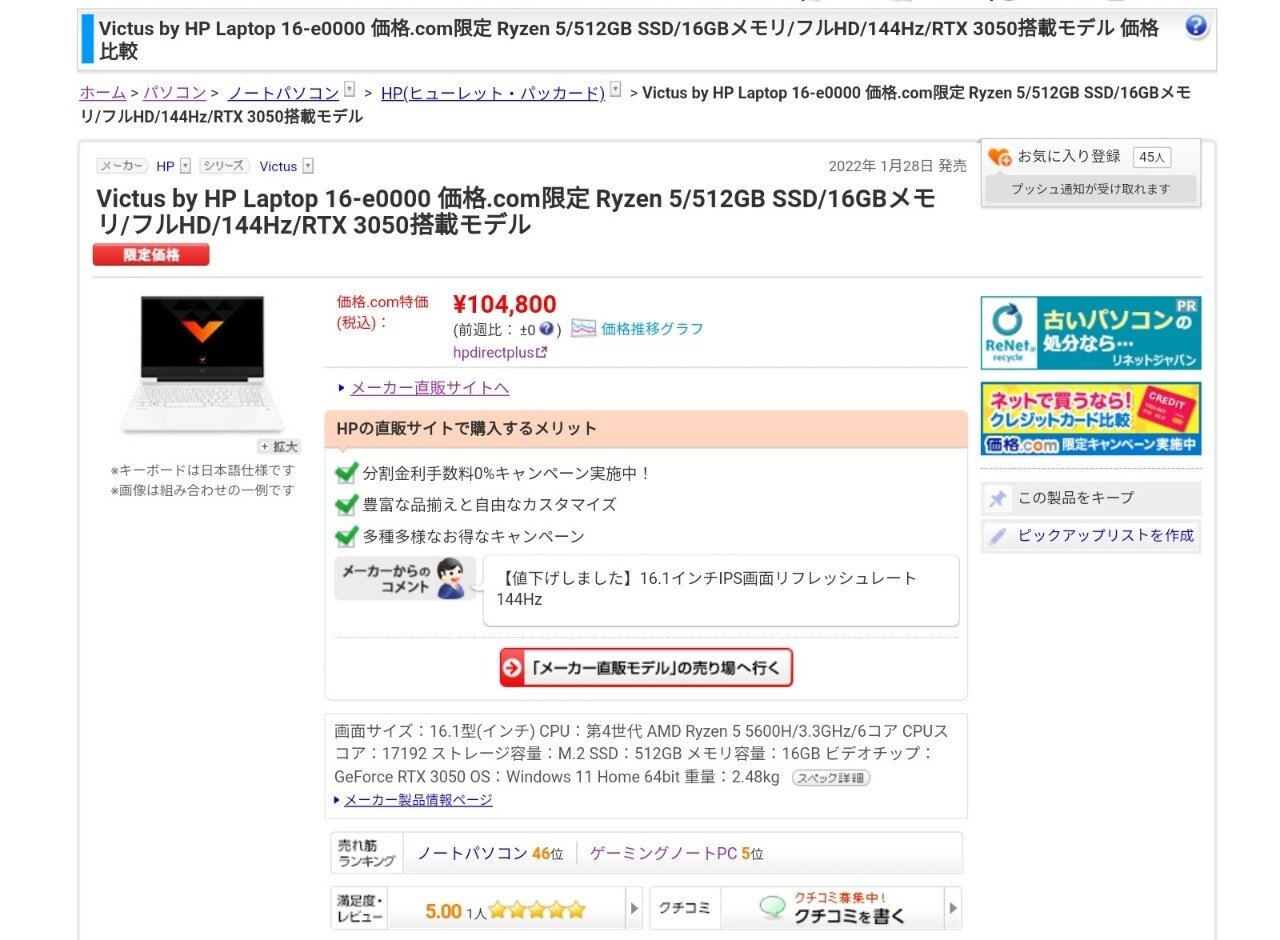Click the help icon beside weekly change
The width and height of the screenshot is (1280, 940).
point(546,328)
